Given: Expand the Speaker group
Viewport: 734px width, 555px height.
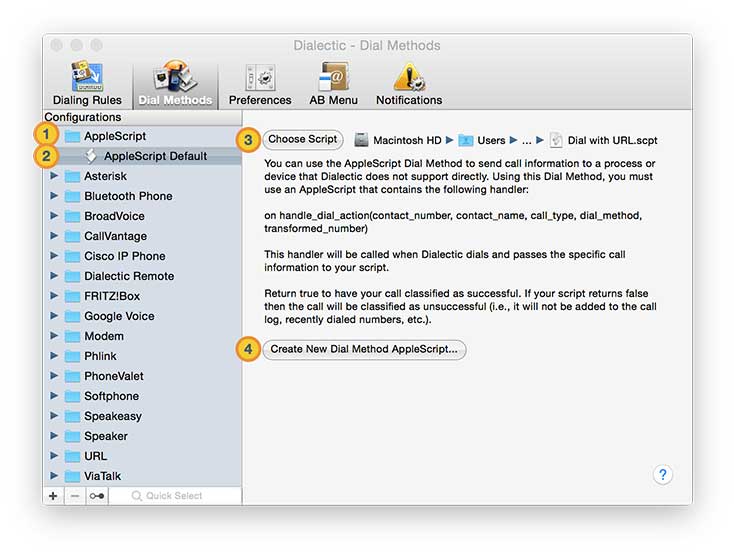Looking at the screenshot, I should click(54, 436).
